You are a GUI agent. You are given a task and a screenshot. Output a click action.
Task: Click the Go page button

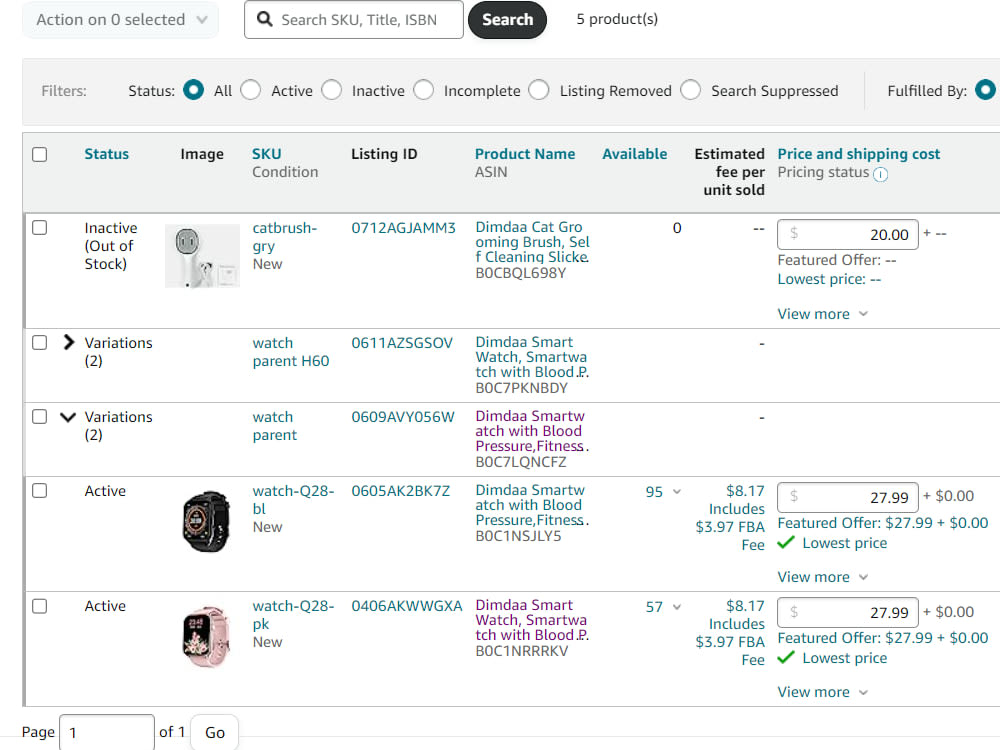pos(214,732)
